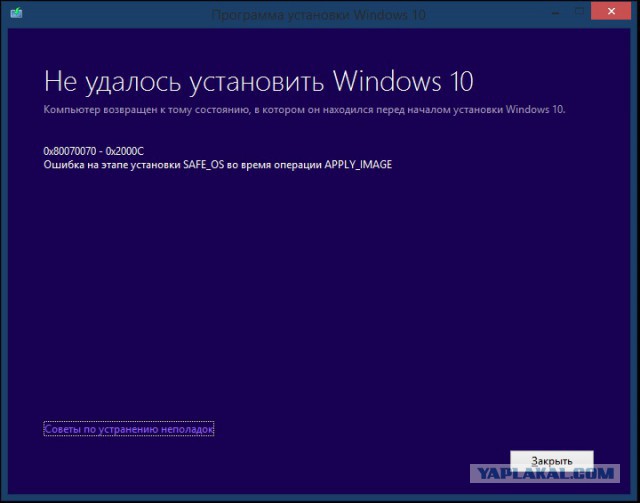Maximize the setup window
640x503 pixels.
point(579,11)
